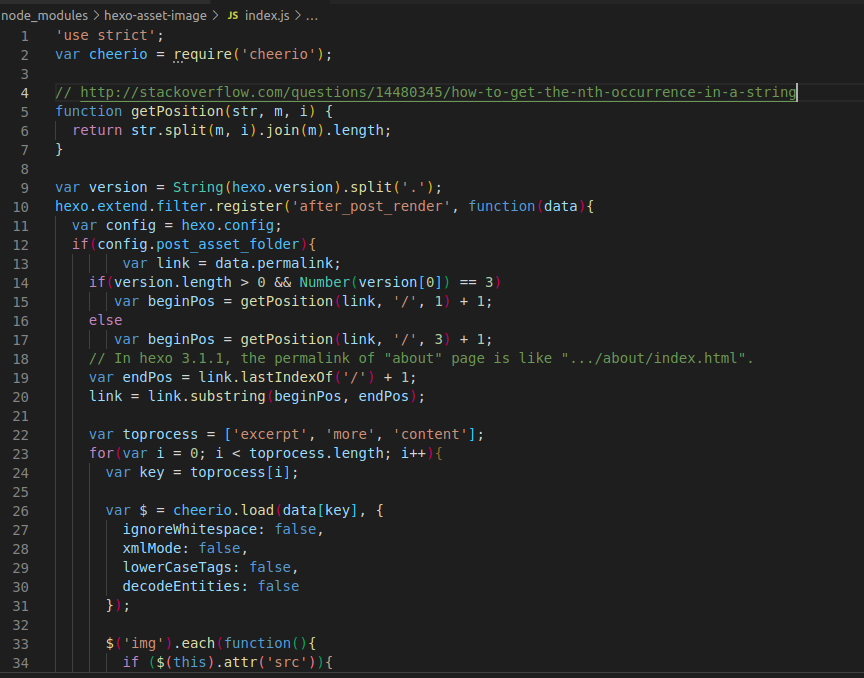The width and height of the screenshot is (864, 678).
Task: Click 'after_post_render' string on line 10
Action: click(371, 206)
